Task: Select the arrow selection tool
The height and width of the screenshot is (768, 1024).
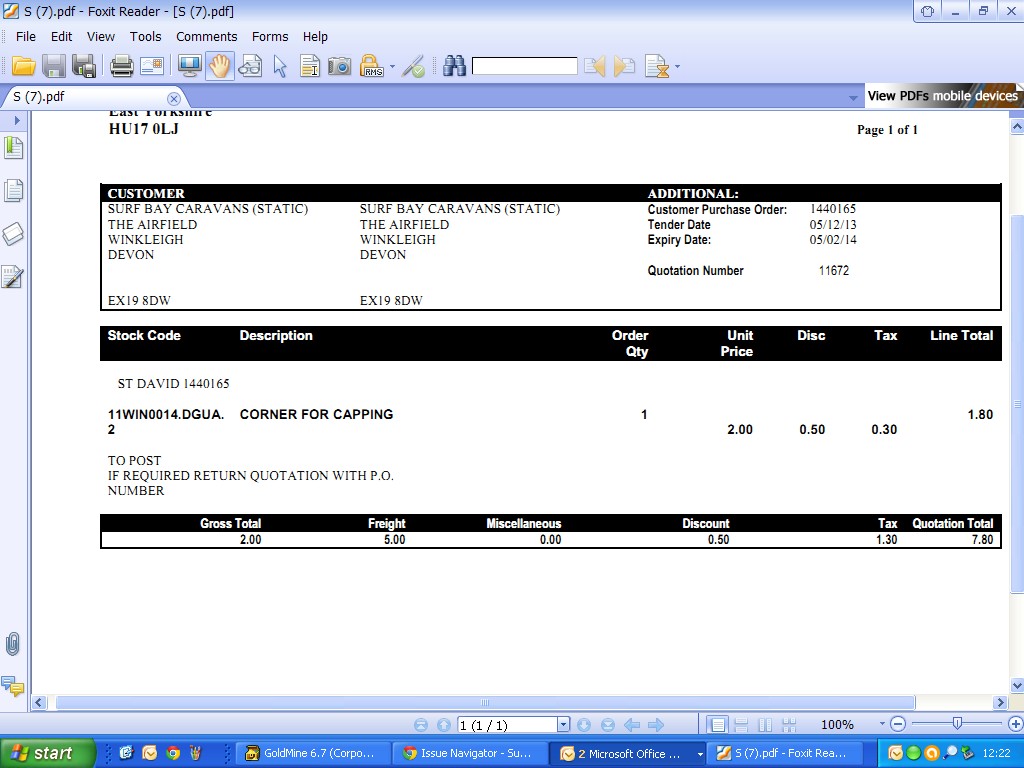Action: coord(280,67)
